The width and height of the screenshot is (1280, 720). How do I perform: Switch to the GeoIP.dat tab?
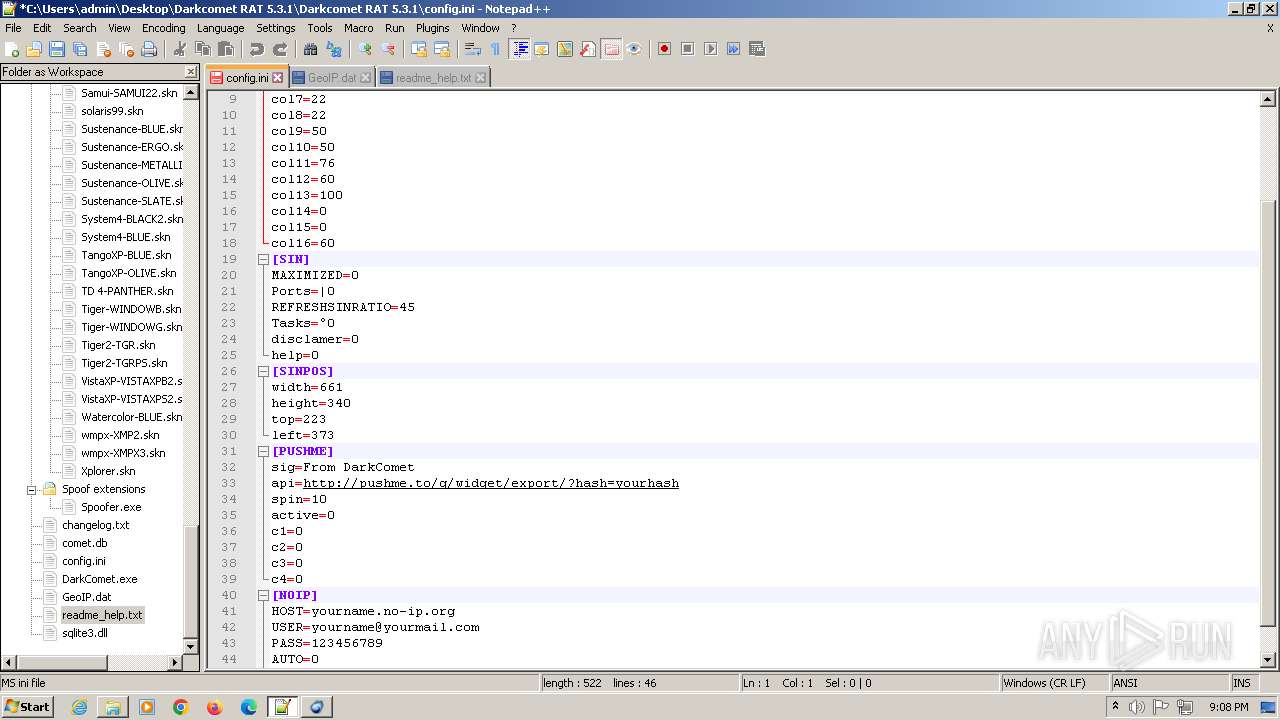tap(332, 77)
